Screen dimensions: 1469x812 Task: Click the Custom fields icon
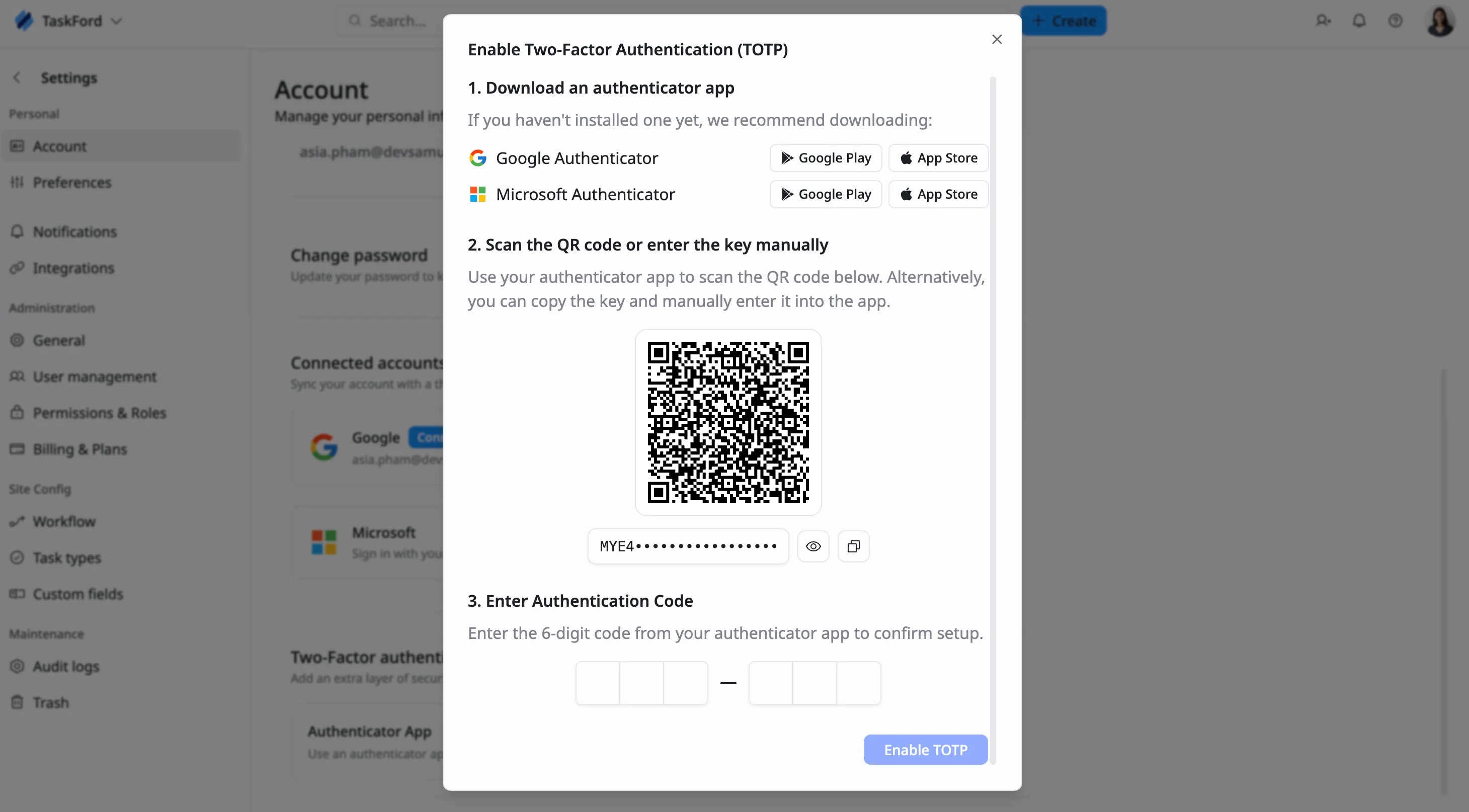coord(17,594)
